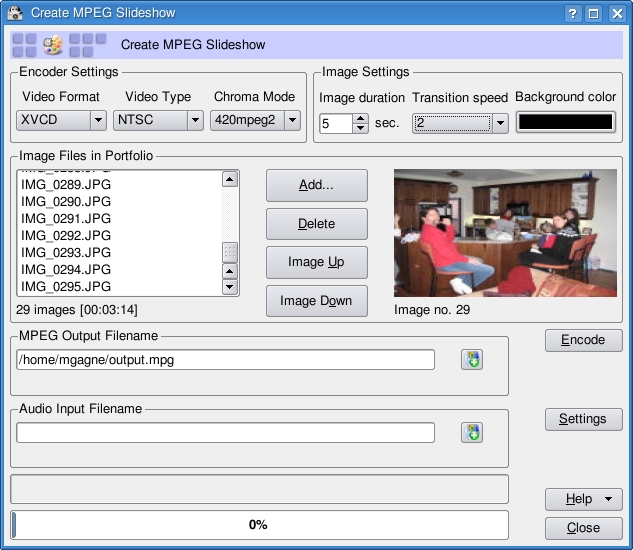Click the slideshow logo icon in header
The width and height of the screenshot is (633, 550).
[x=52, y=45]
